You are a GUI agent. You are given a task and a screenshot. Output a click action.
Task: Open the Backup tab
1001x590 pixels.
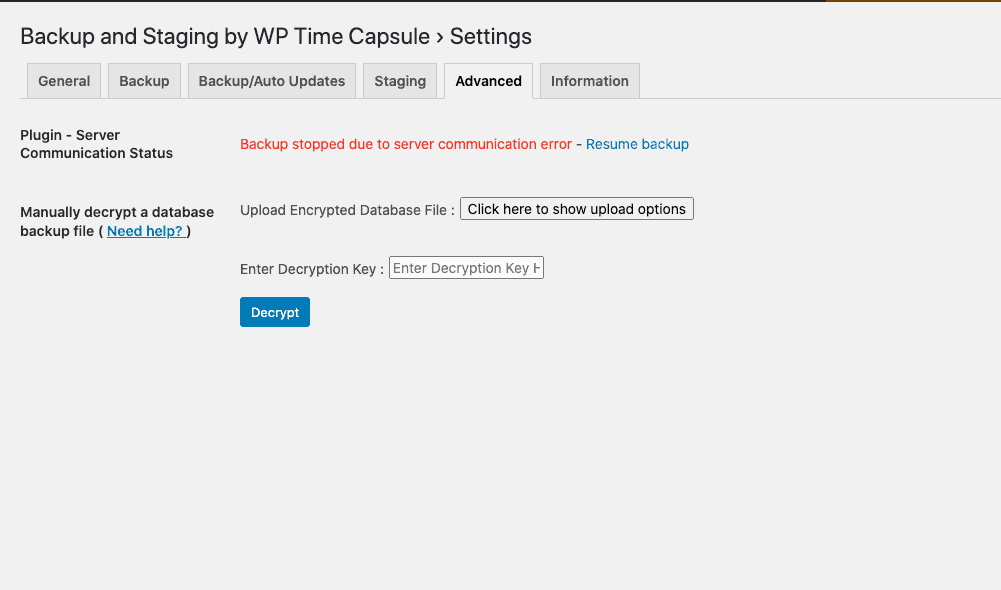tap(143, 81)
